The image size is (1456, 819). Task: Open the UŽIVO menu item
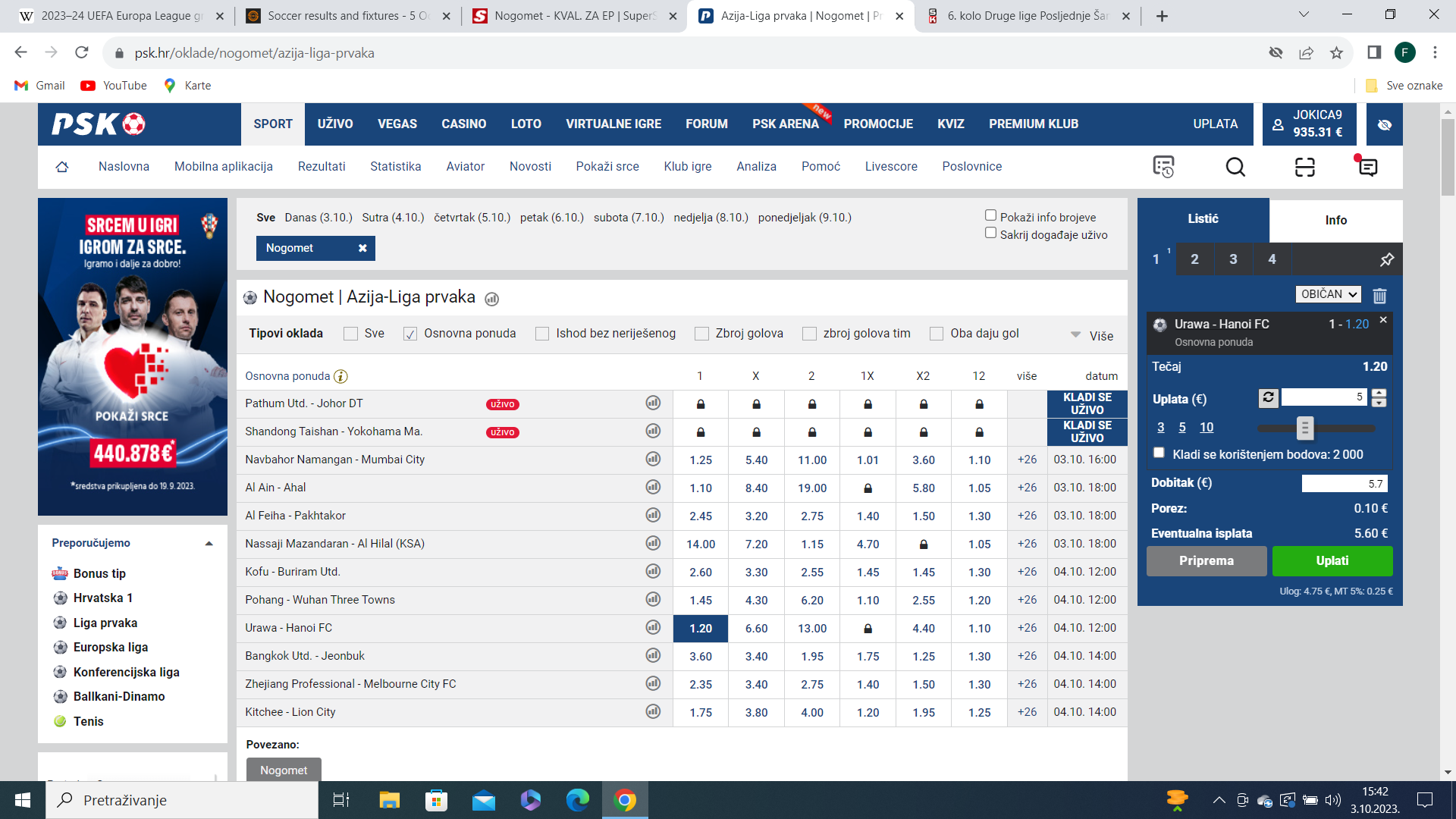point(335,124)
